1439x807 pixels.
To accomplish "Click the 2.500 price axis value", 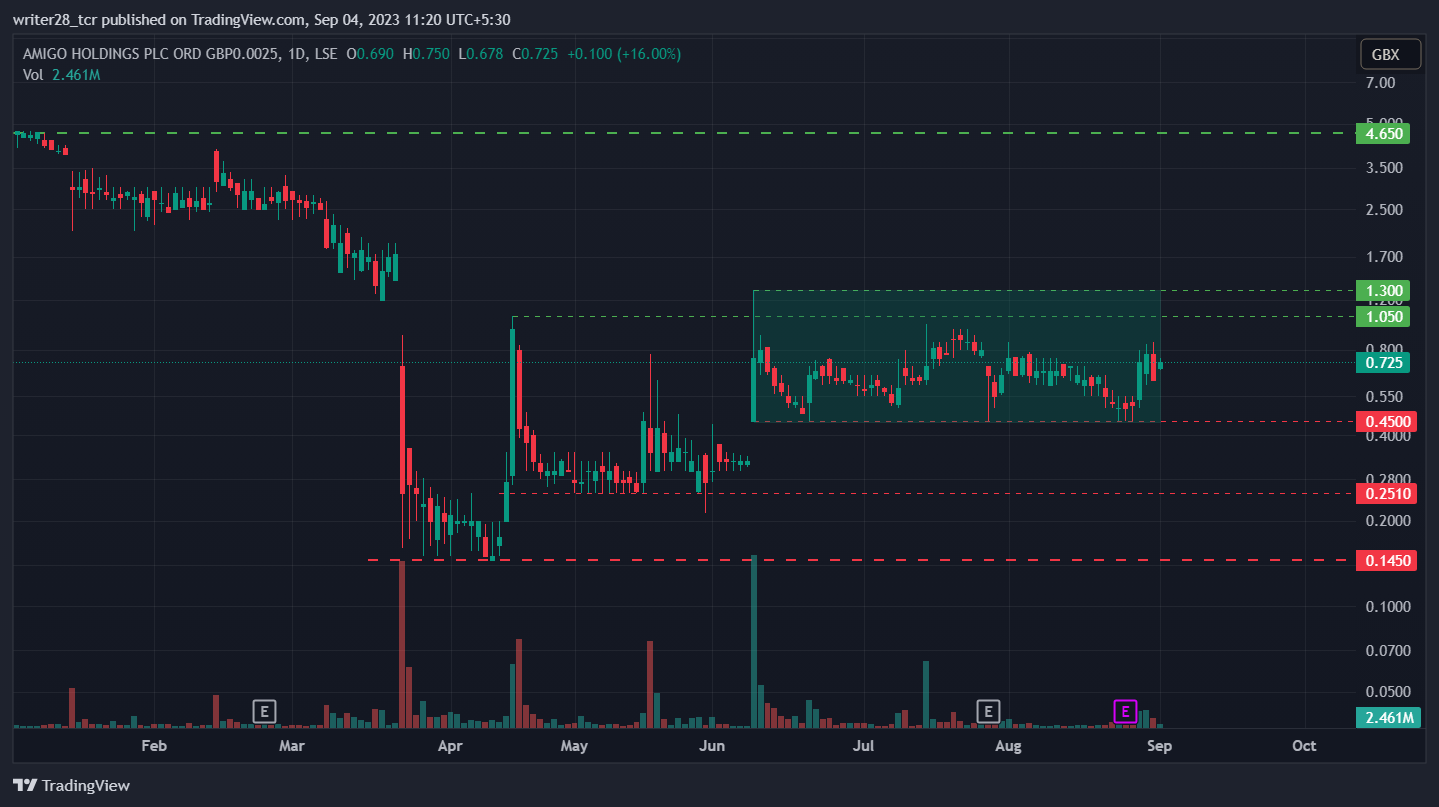I will click(1385, 210).
